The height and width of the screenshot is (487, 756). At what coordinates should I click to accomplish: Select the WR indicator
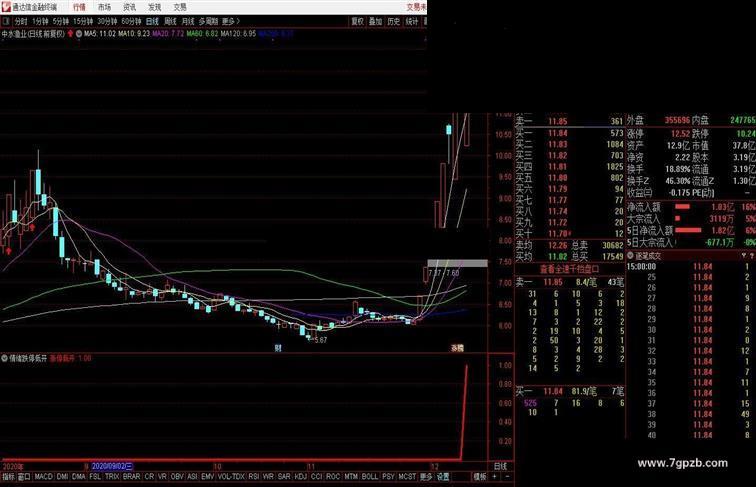point(269,477)
